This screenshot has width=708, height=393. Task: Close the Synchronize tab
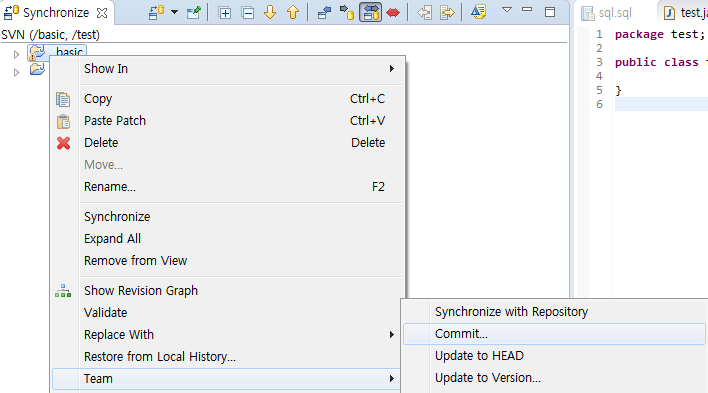point(102,13)
